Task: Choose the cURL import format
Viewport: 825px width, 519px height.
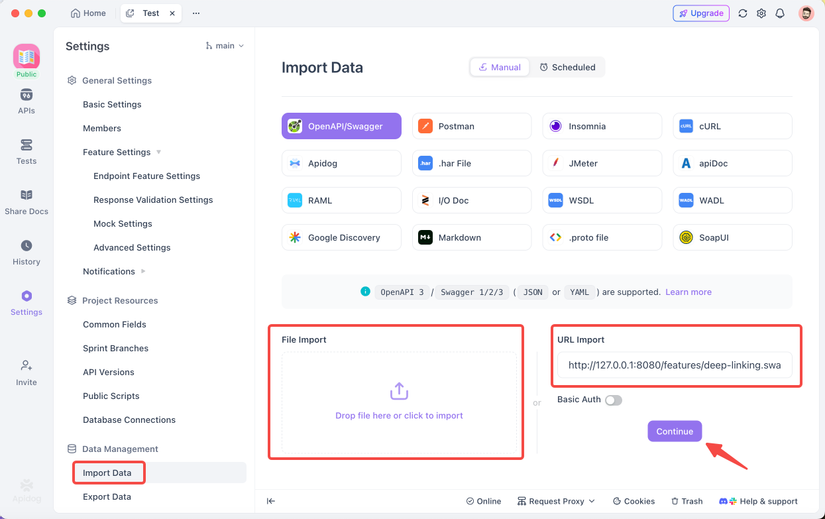Action: coord(732,126)
